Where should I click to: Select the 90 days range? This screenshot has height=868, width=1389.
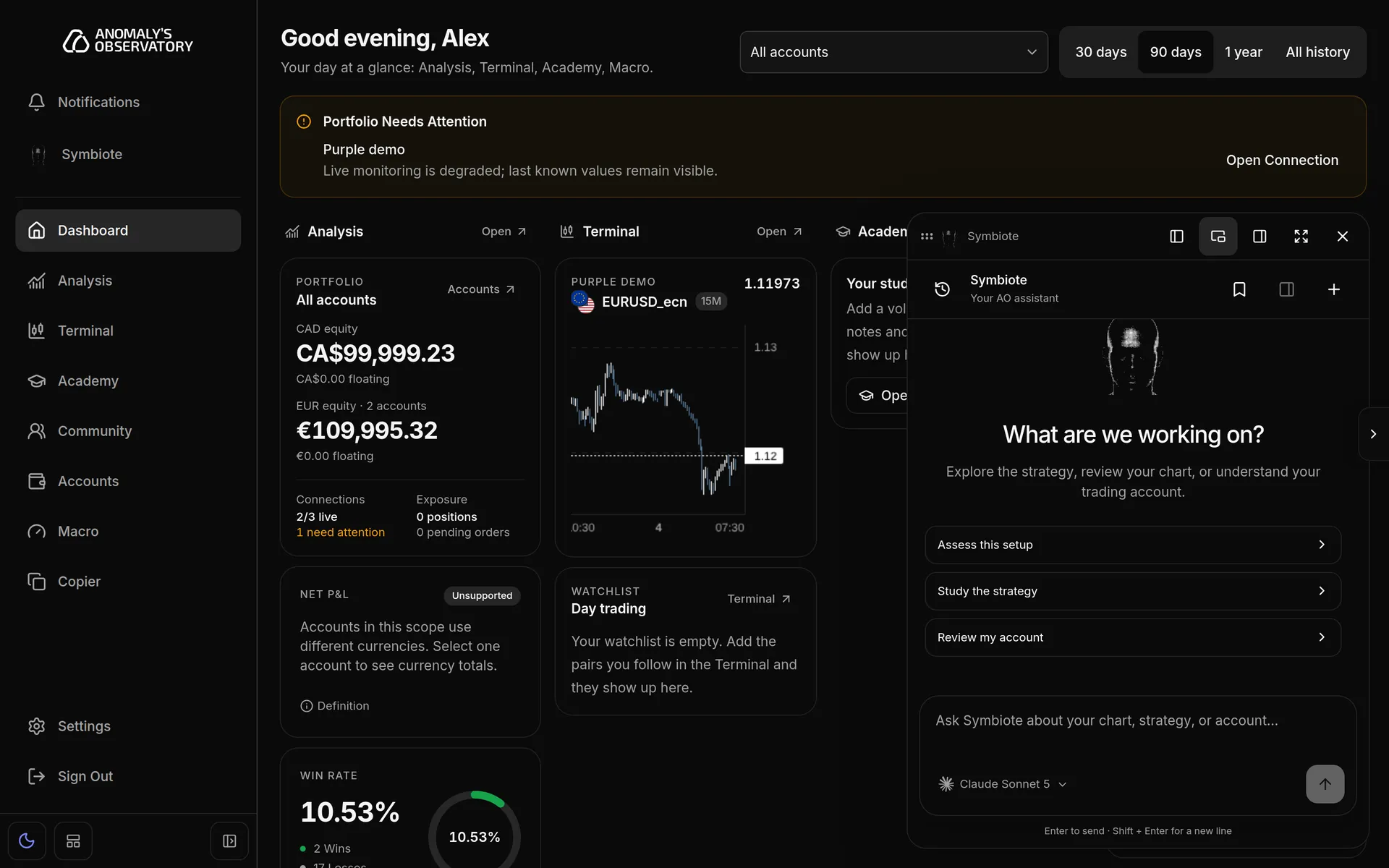tap(1176, 52)
